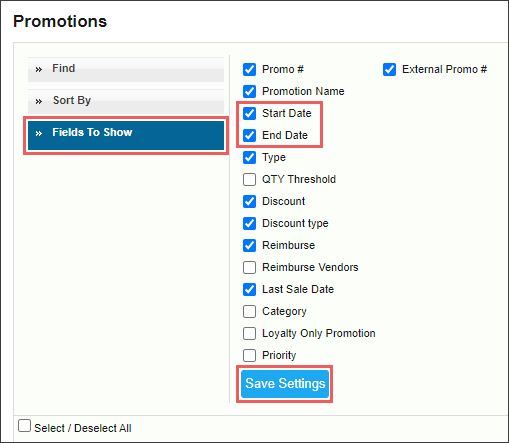Enable the QTY Threshold checkbox
This screenshot has width=509, height=443.
(249, 180)
